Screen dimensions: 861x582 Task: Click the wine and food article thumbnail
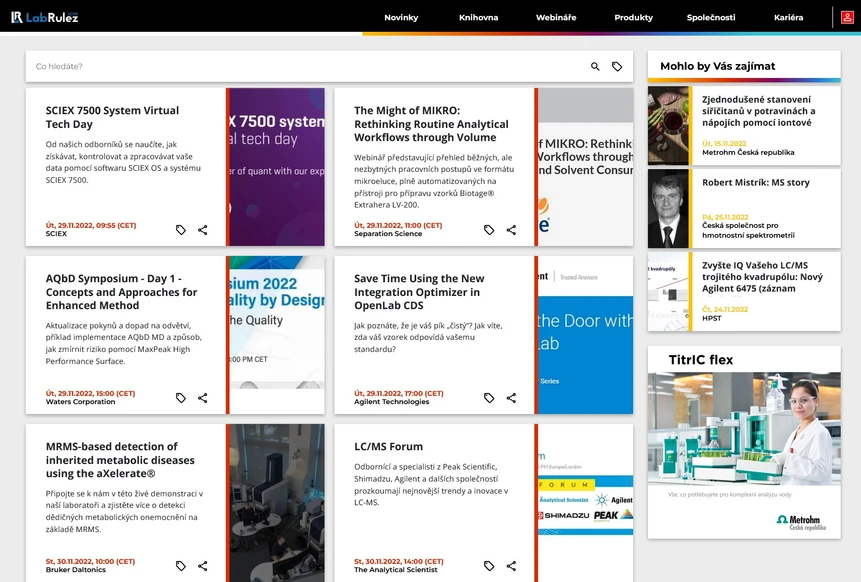(x=668, y=126)
